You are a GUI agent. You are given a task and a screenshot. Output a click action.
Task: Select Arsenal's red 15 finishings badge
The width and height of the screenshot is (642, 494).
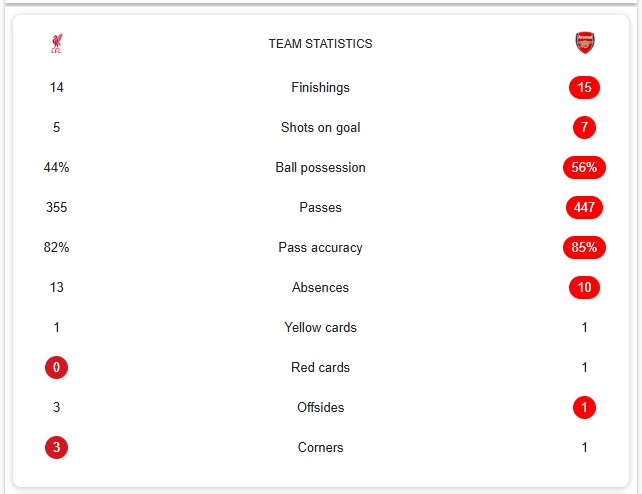click(x=584, y=87)
